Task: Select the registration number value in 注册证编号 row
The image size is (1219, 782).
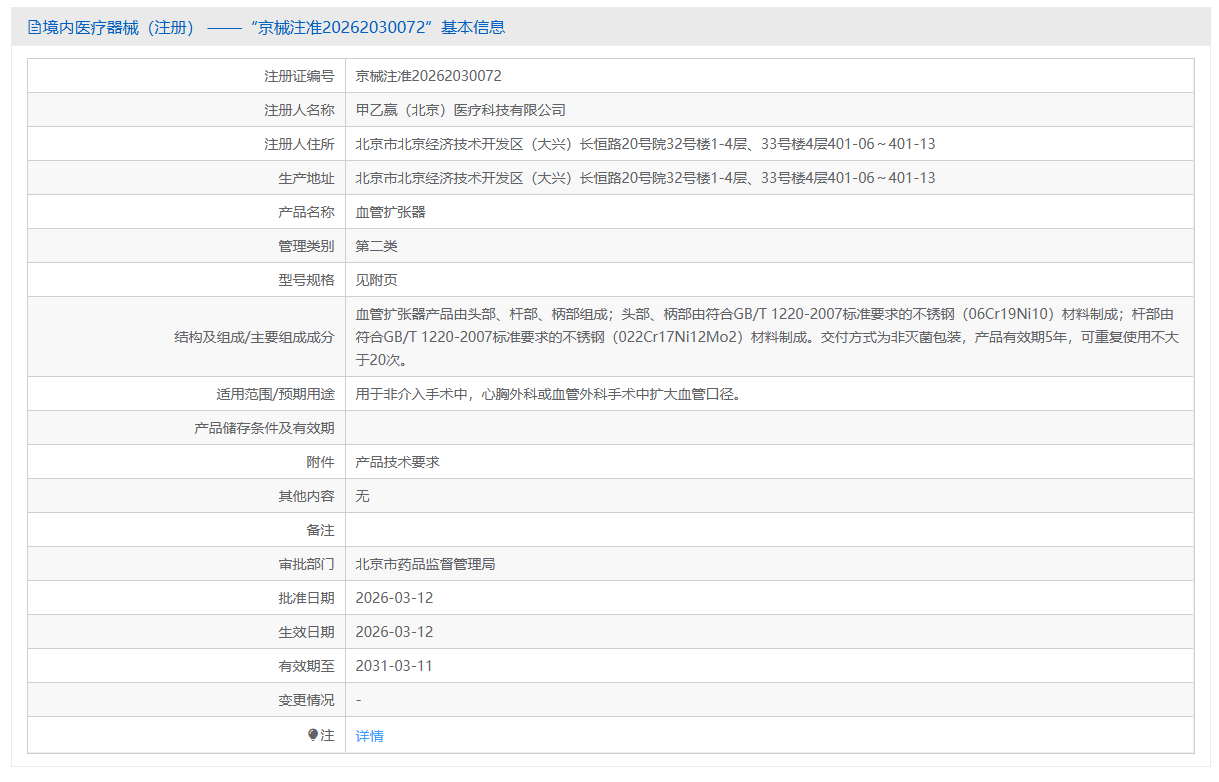Action: tap(429, 76)
